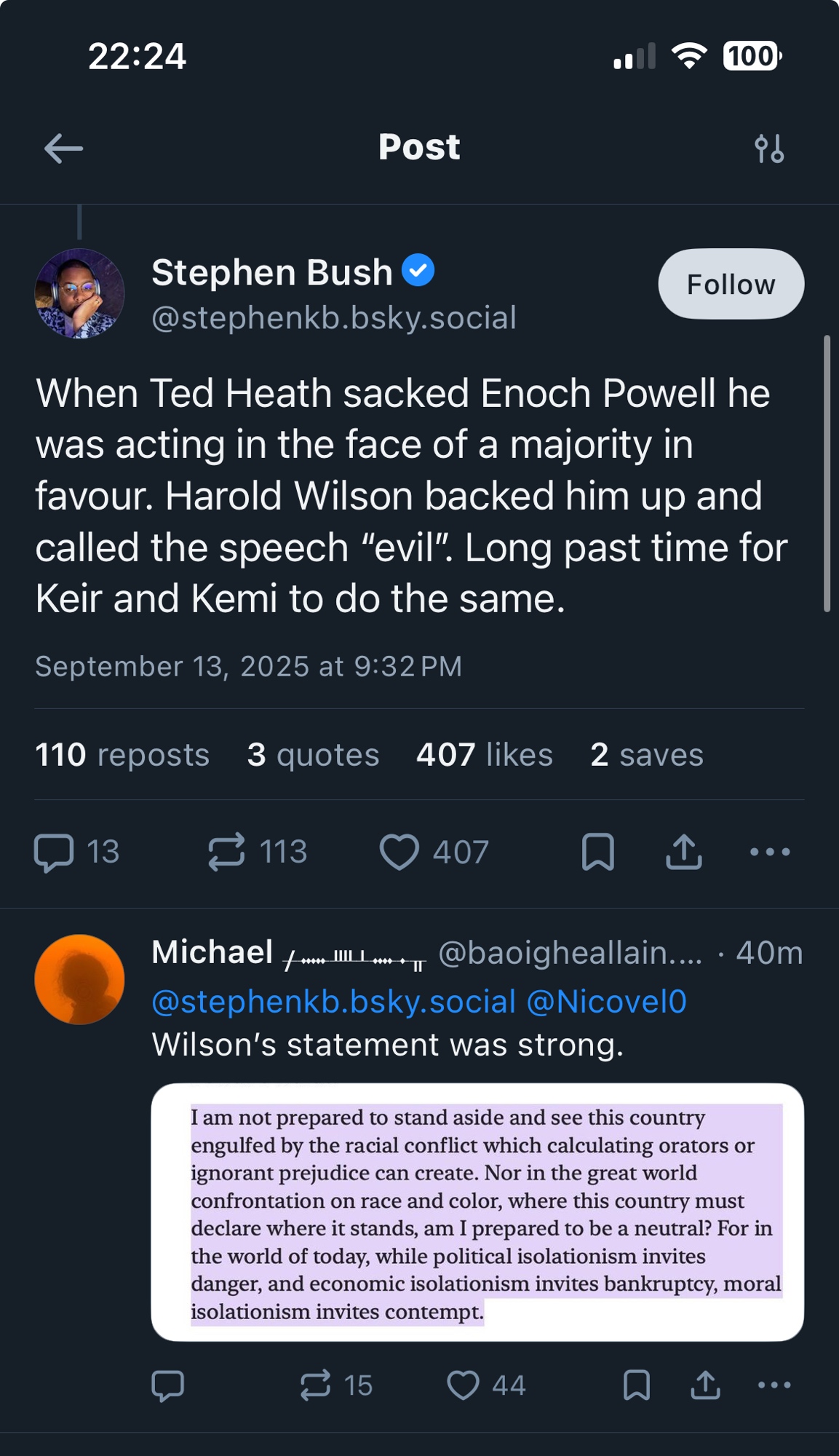Tap the @Nicovel0 mention link
Screen dimensions: 839x1456
point(606,1002)
